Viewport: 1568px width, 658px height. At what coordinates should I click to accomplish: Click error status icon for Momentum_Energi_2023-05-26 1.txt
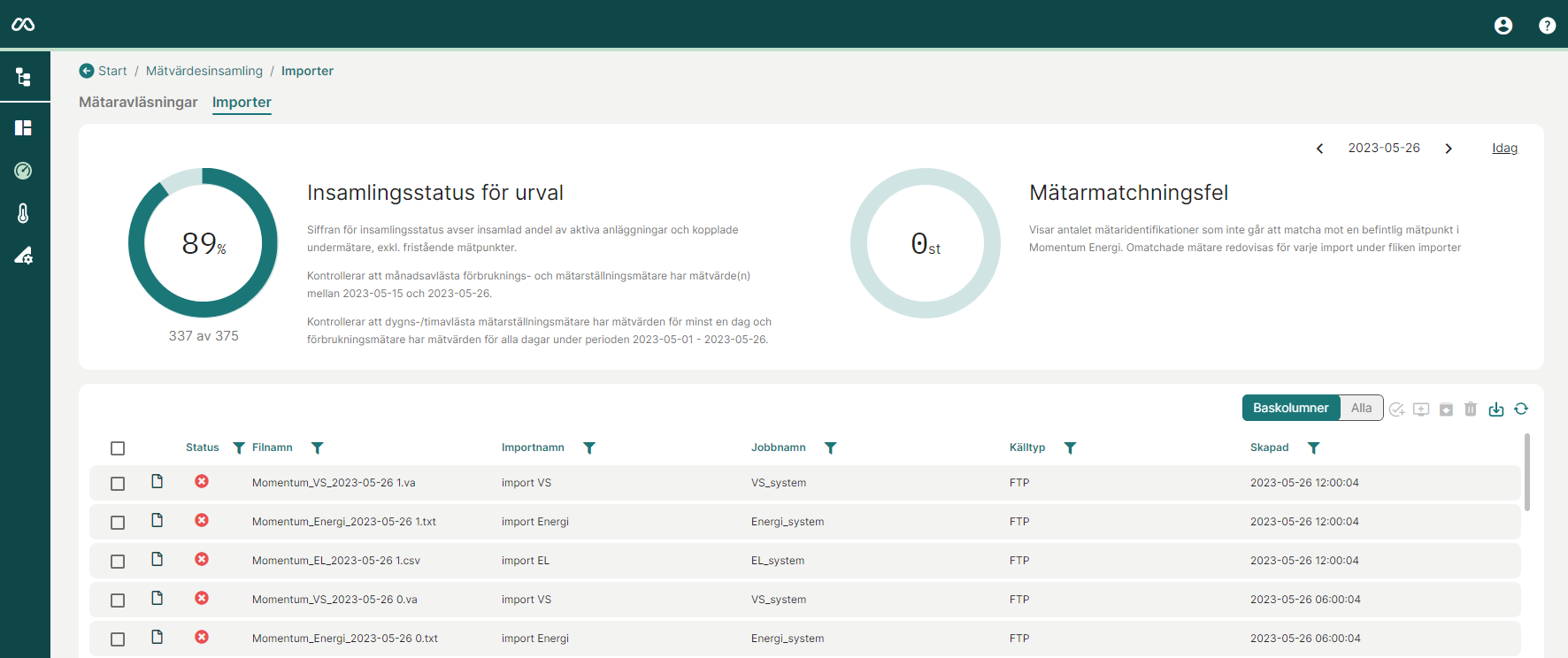tap(202, 520)
